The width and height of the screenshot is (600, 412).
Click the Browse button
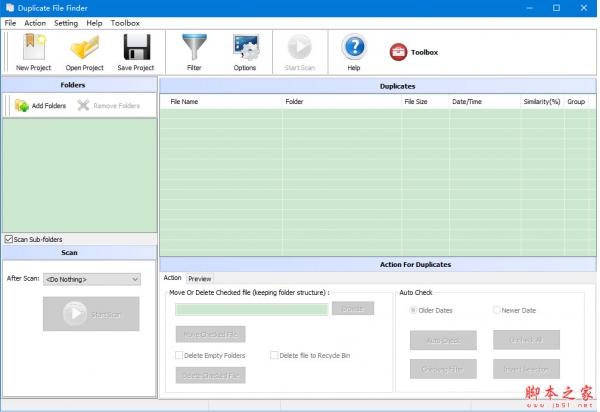pyautogui.click(x=353, y=308)
